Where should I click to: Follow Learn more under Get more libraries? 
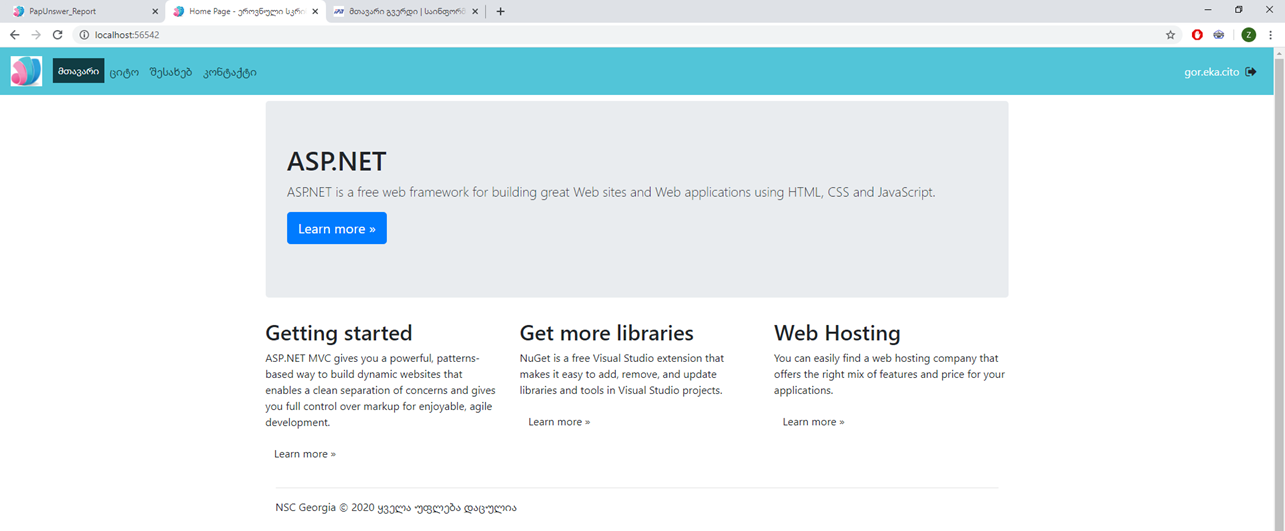[559, 422]
